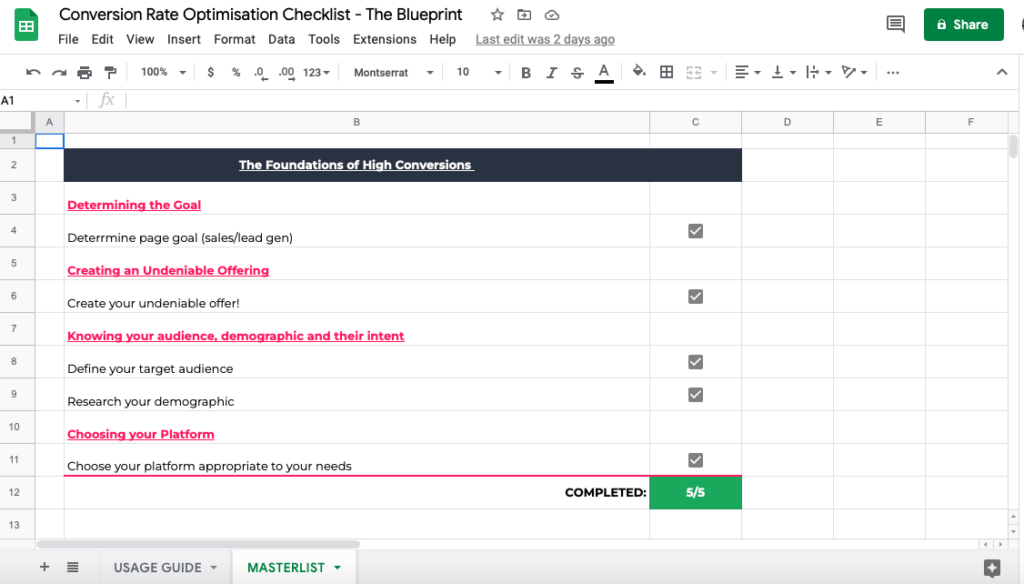Uncheck 'Deterrmine page goal' checkbox

[696, 231]
